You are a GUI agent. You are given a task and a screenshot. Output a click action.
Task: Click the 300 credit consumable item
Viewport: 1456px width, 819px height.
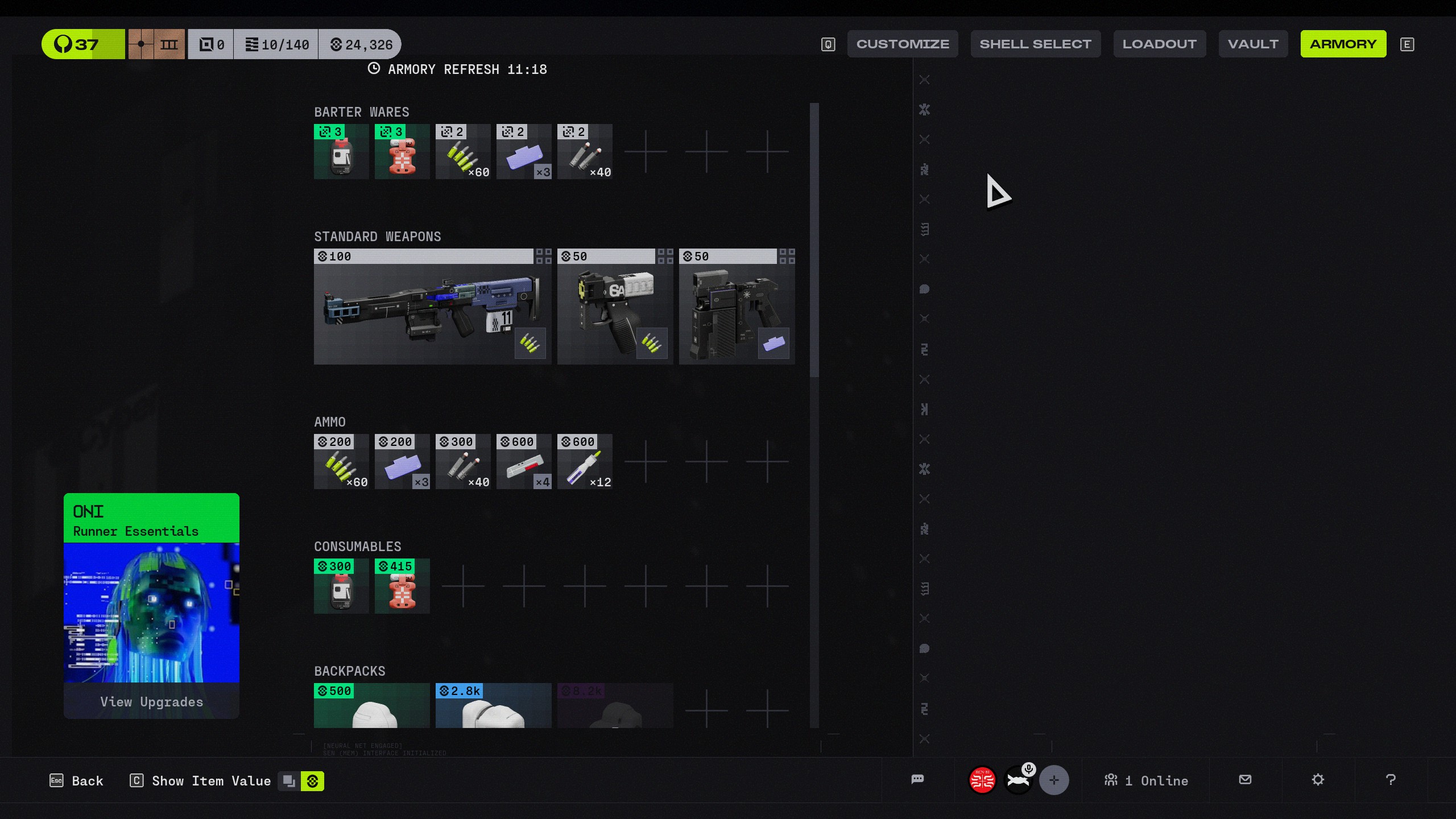pos(341,586)
